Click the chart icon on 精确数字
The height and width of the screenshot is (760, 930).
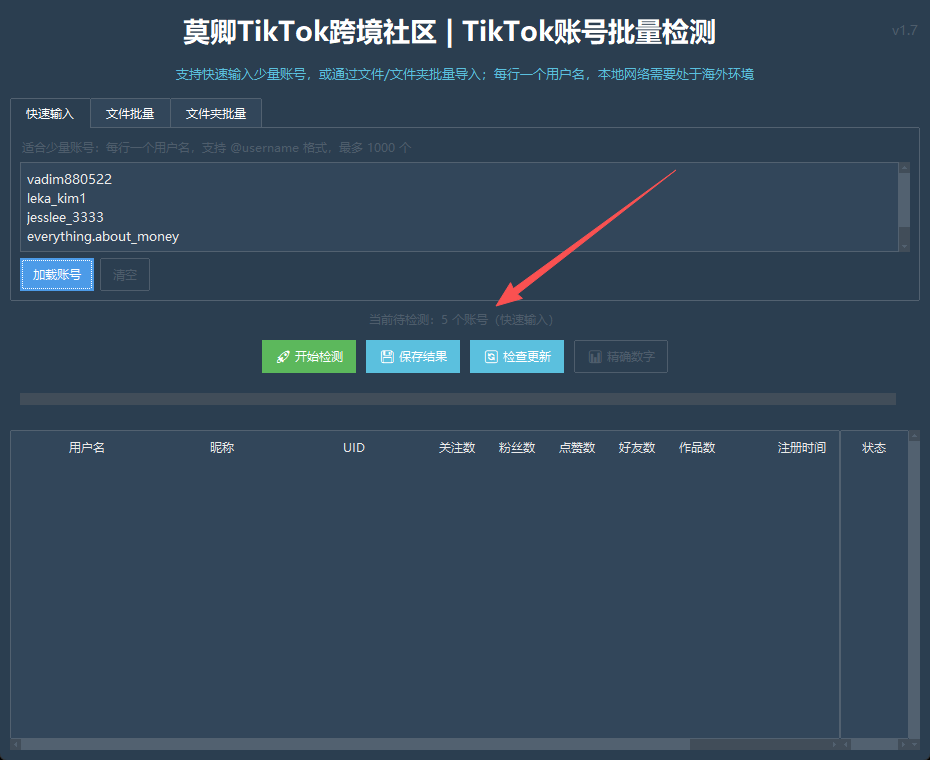(595, 357)
